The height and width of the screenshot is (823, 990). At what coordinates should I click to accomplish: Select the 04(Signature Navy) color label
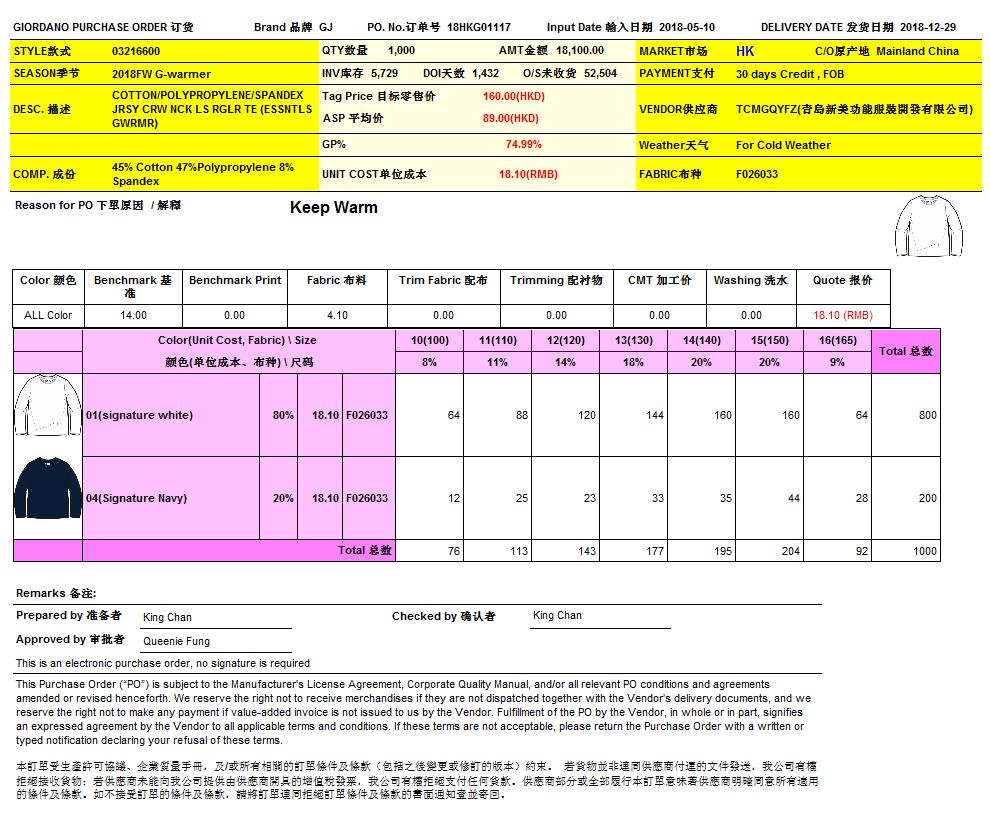135,498
